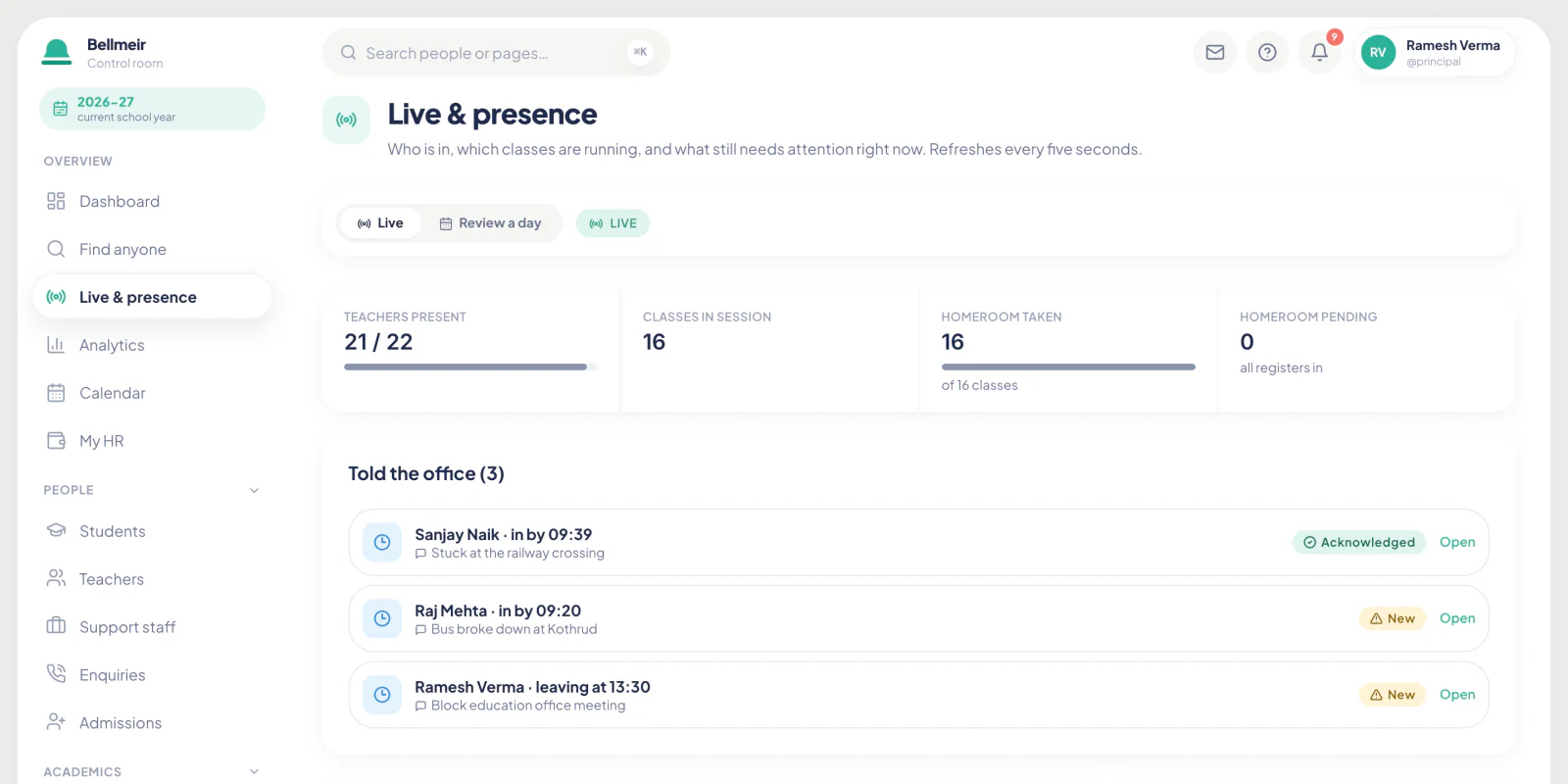Open Analytics page
The height and width of the screenshot is (784, 1568).
pyautogui.click(x=152, y=345)
